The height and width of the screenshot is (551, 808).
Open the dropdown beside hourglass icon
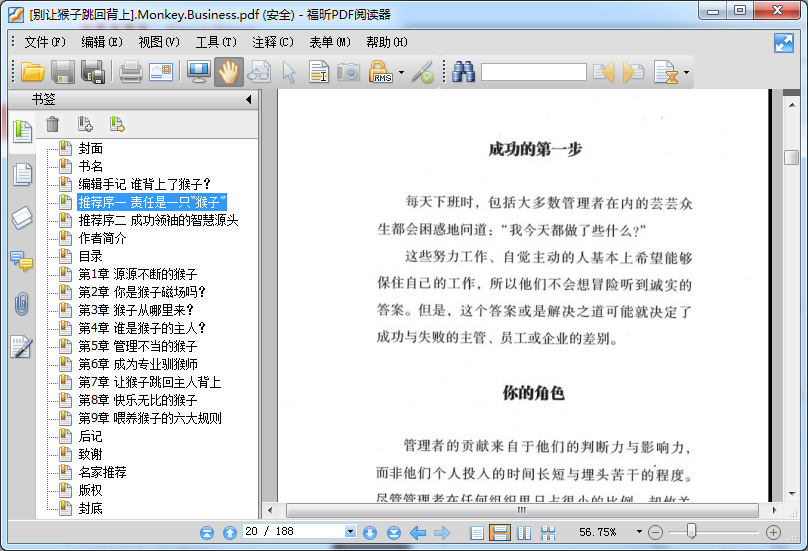[686, 73]
